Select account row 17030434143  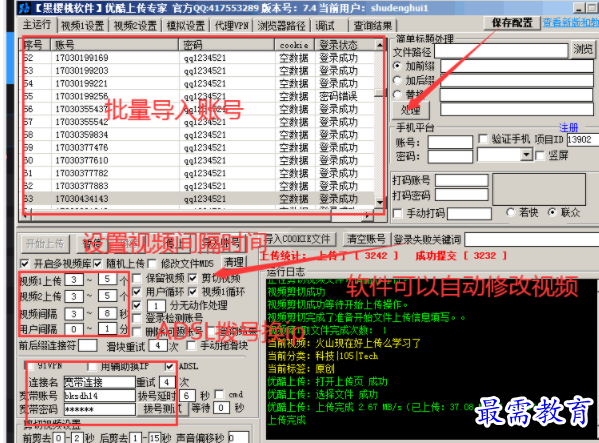(198, 199)
